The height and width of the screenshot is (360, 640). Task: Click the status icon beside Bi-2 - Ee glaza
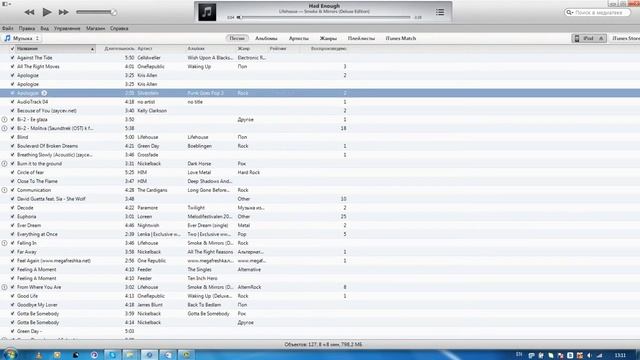point(4,120)
